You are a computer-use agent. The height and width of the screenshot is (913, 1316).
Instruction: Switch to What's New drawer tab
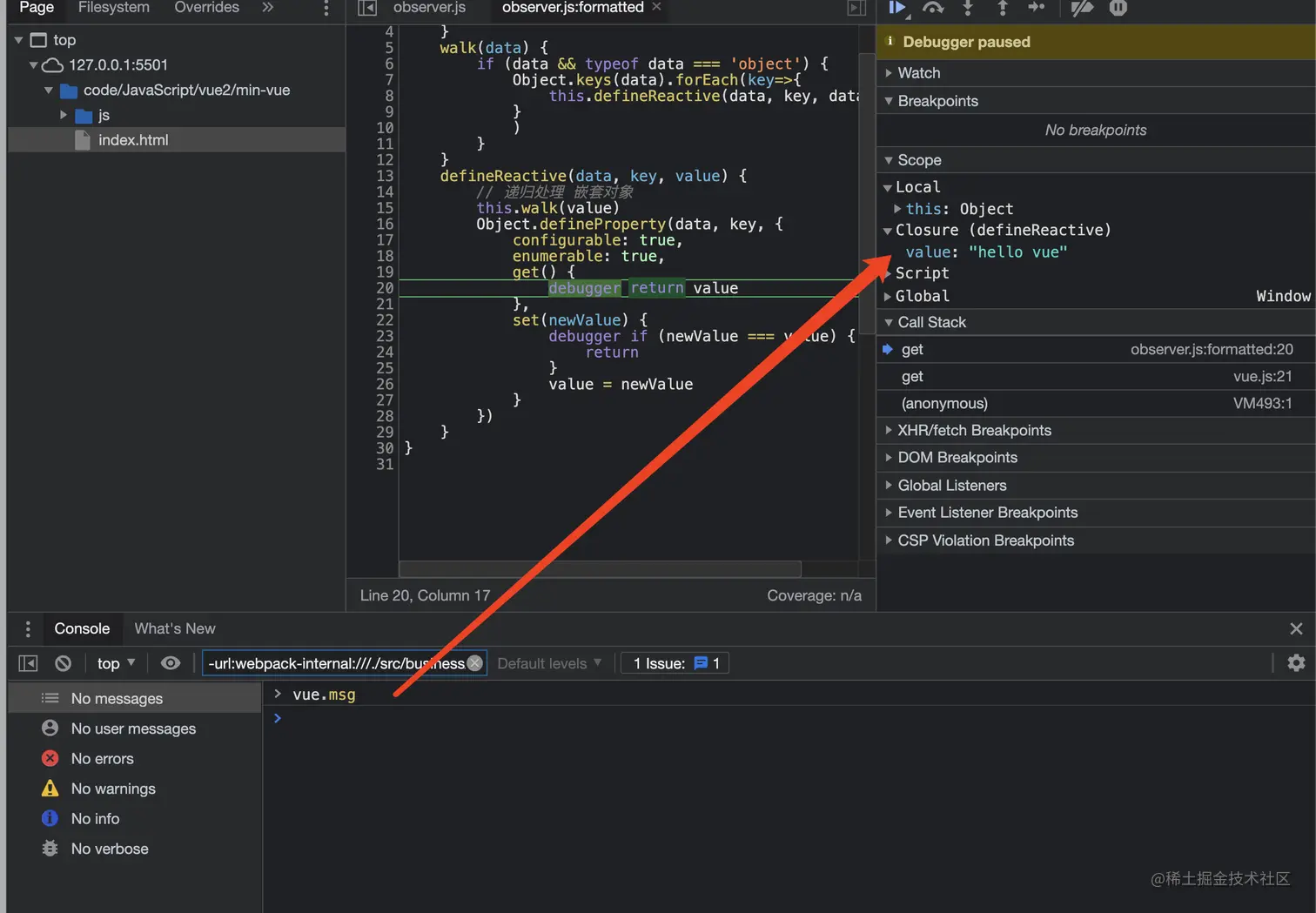click(x=175, y=629)
